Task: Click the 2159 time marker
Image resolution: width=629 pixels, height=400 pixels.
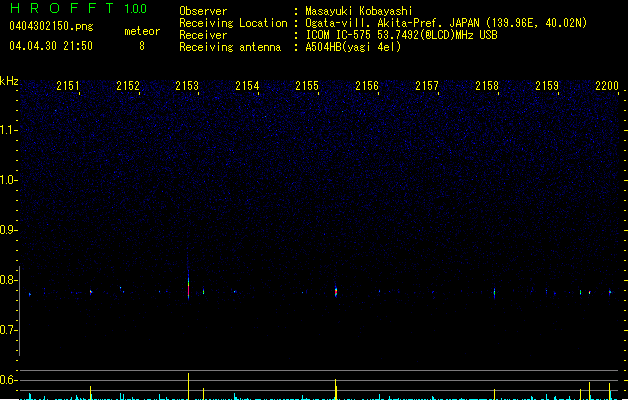Action: (547, 85)
